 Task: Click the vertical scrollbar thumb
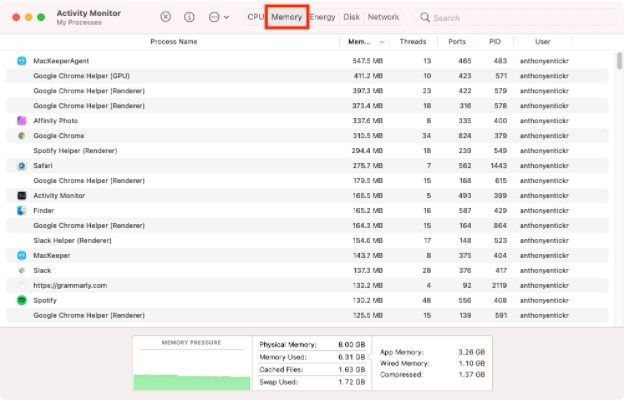[619, 61]
